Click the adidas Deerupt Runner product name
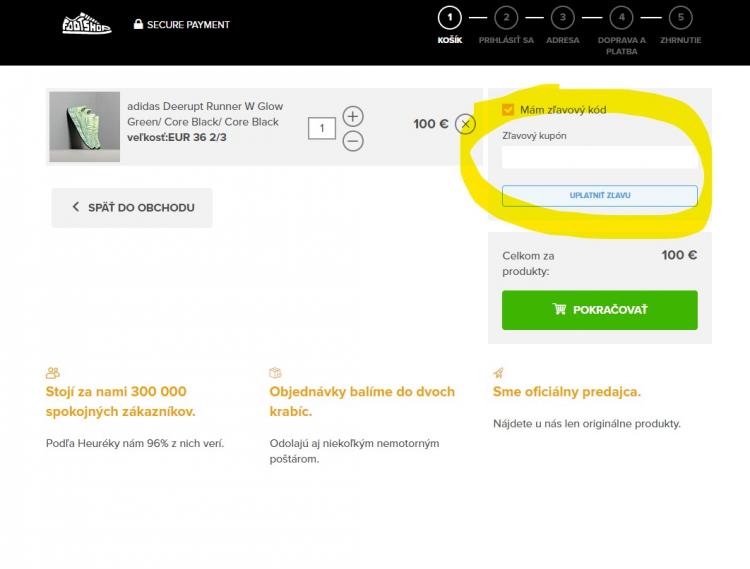750x569 pixels. click(205, 114)
